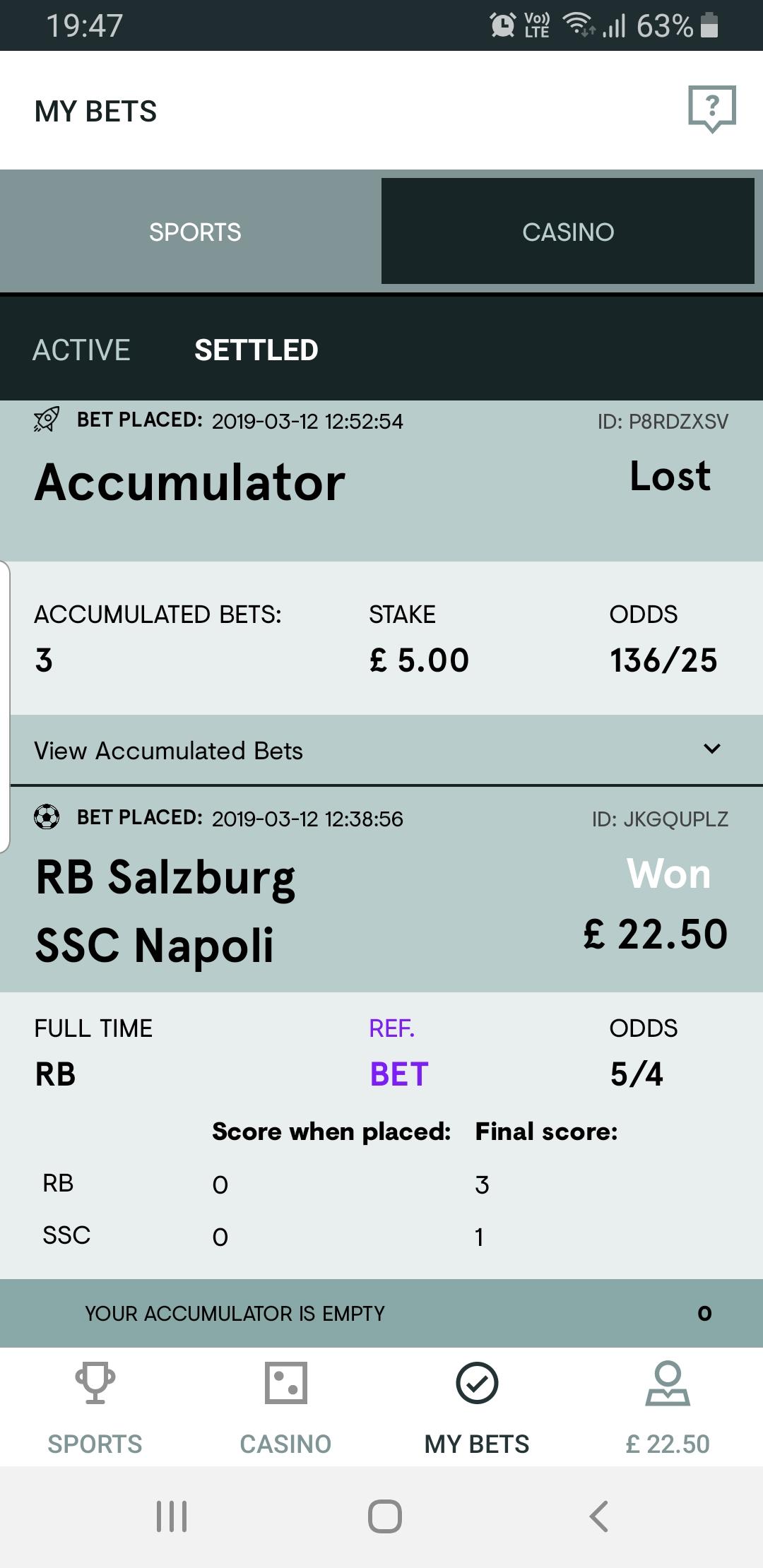Select the Settled bets filter
763x1568 pixels.
[x=256, y=350]
